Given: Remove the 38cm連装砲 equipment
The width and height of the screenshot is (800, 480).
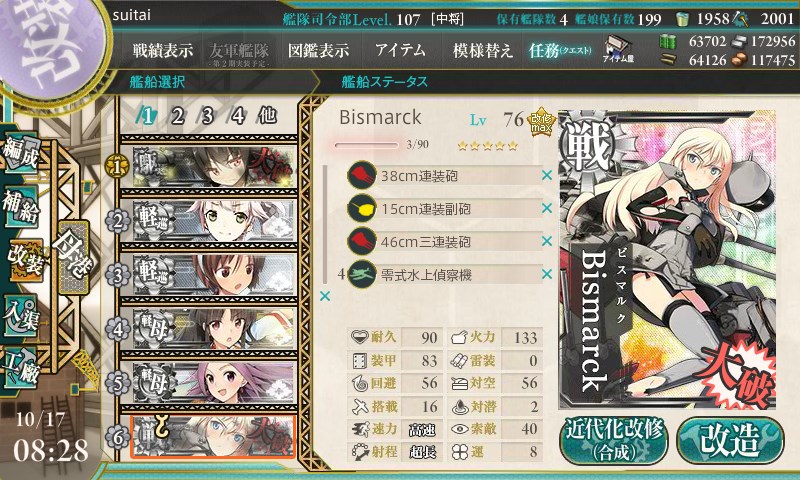Looking at the screenshot, I should pyautogui.click(x=547, y=175).
